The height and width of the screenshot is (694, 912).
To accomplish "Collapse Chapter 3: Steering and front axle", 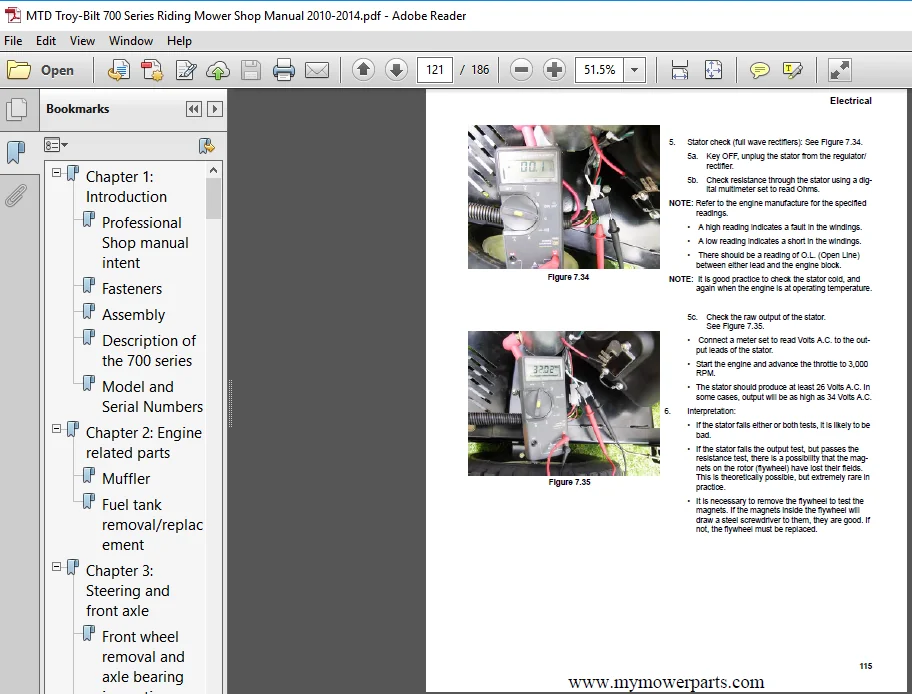I will (56, 567).
